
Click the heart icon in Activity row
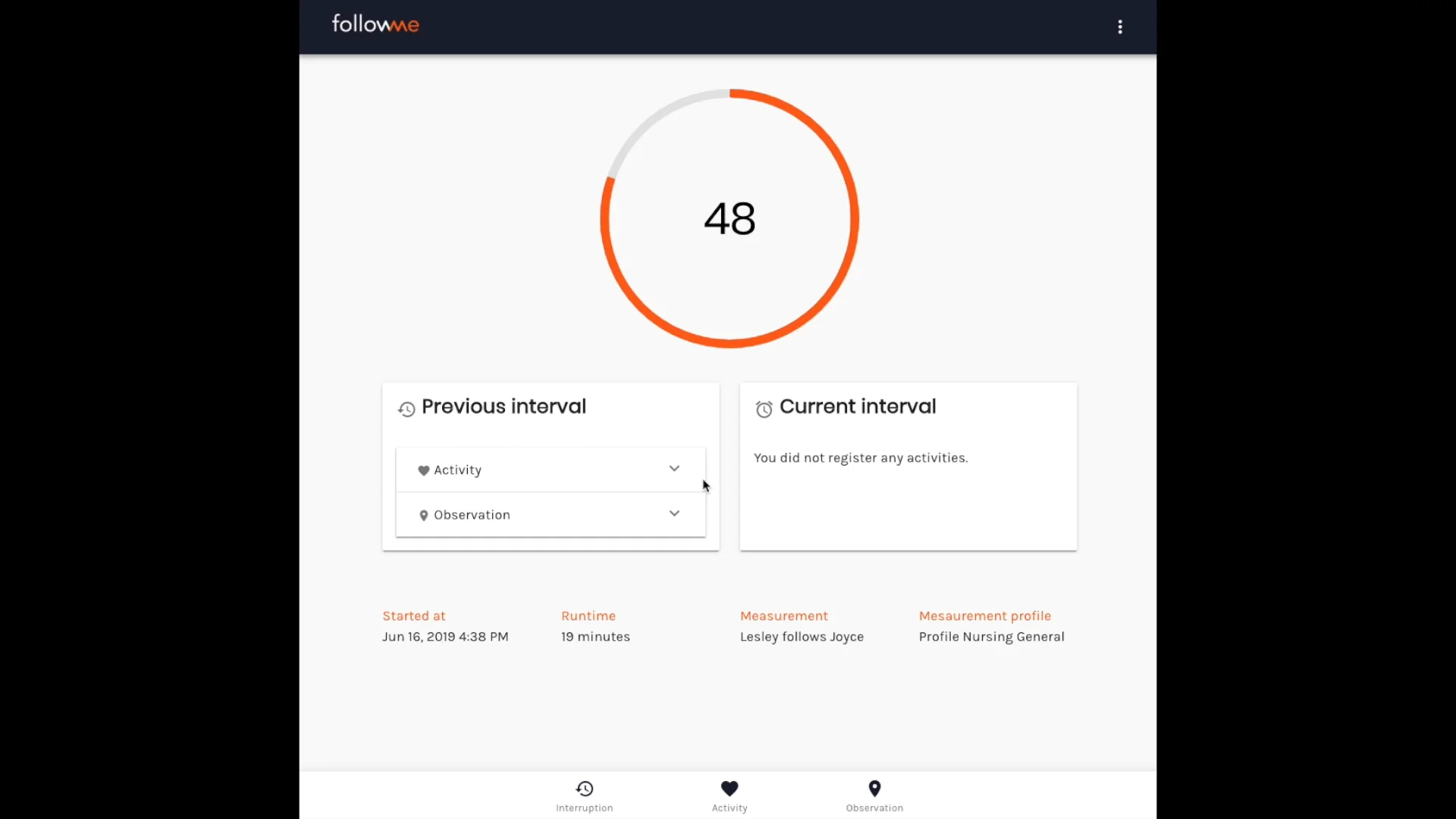point(424,470)
